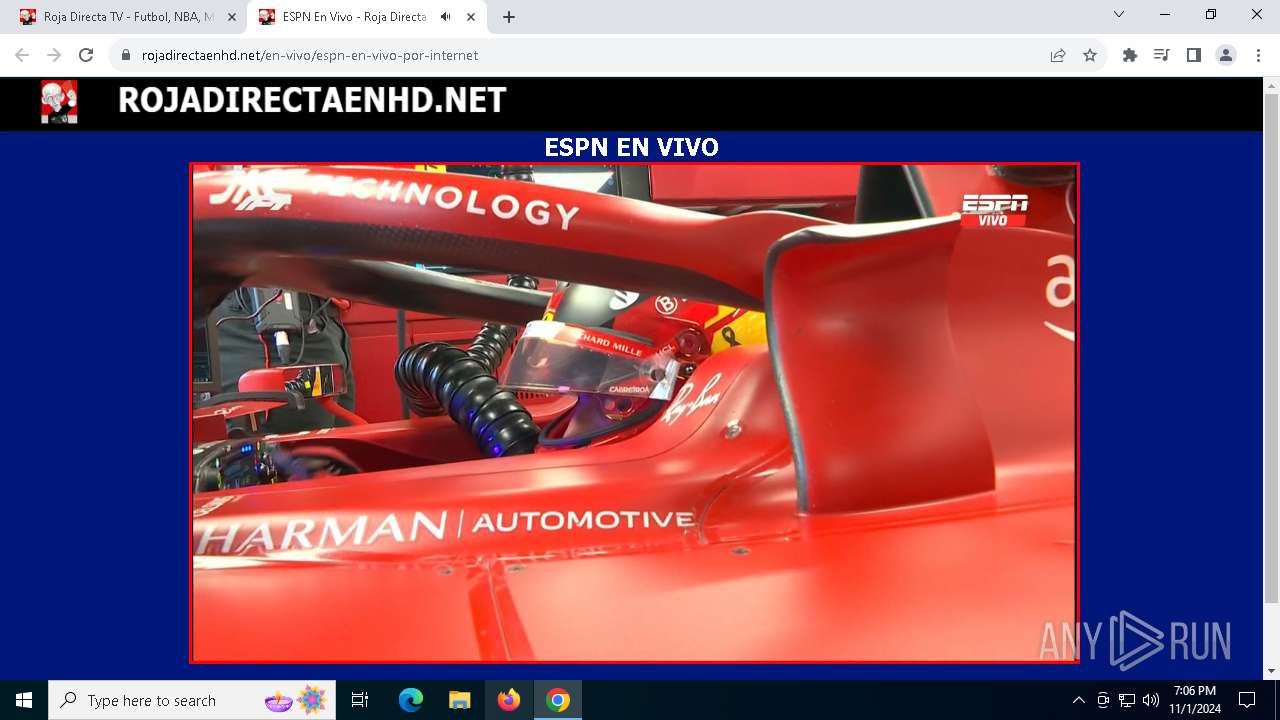The height and width of the screenshot is (720, 1280).
Task: Minimize the Chrome window
Action: point(1165,15)
